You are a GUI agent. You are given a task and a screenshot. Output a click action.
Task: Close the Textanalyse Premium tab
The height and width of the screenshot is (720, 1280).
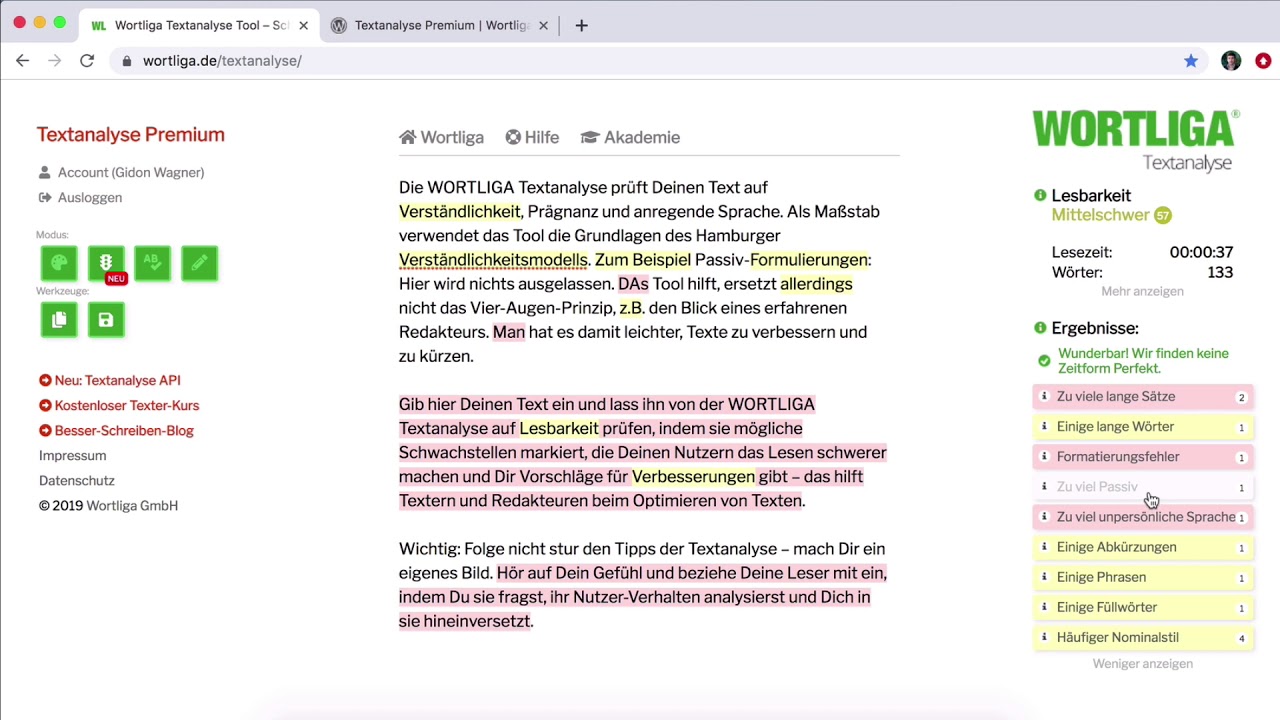(x=543, y=25)
